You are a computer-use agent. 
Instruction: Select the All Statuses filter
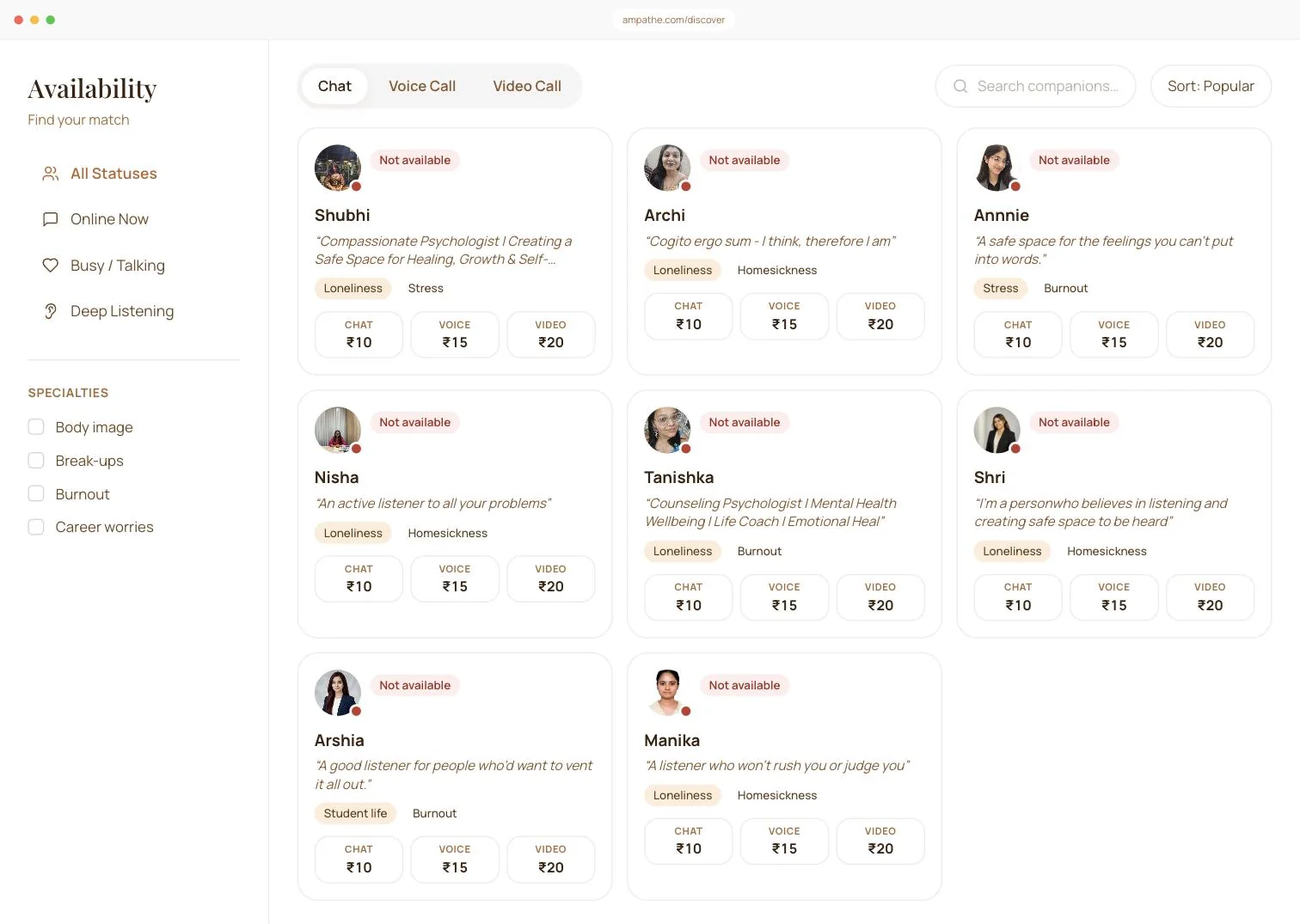coord(134,174)
